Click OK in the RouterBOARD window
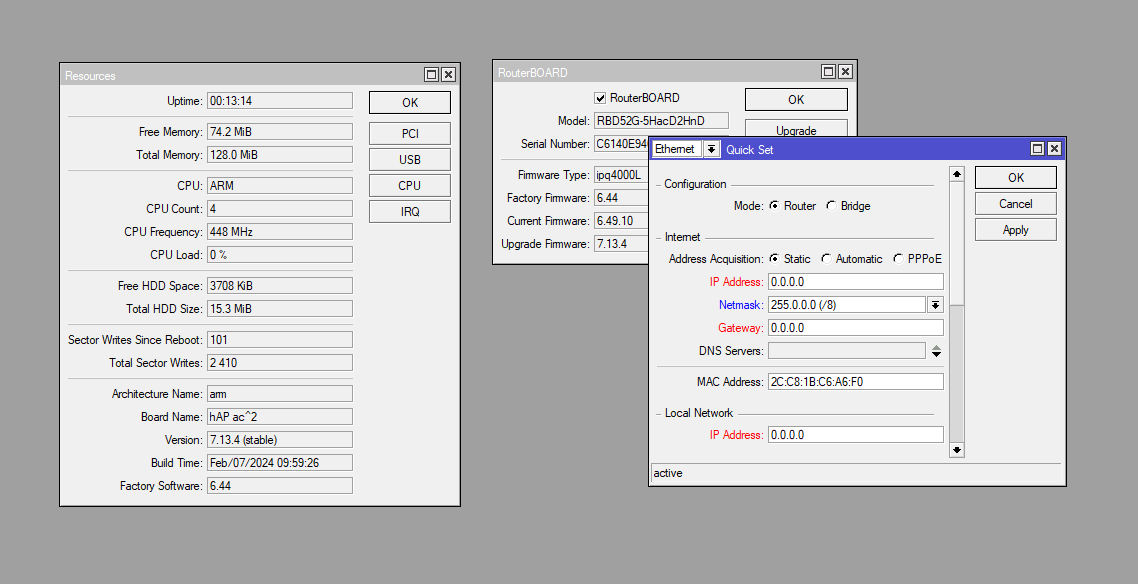The height and width of the screenshot is (584, 1138). click(796, 99)
